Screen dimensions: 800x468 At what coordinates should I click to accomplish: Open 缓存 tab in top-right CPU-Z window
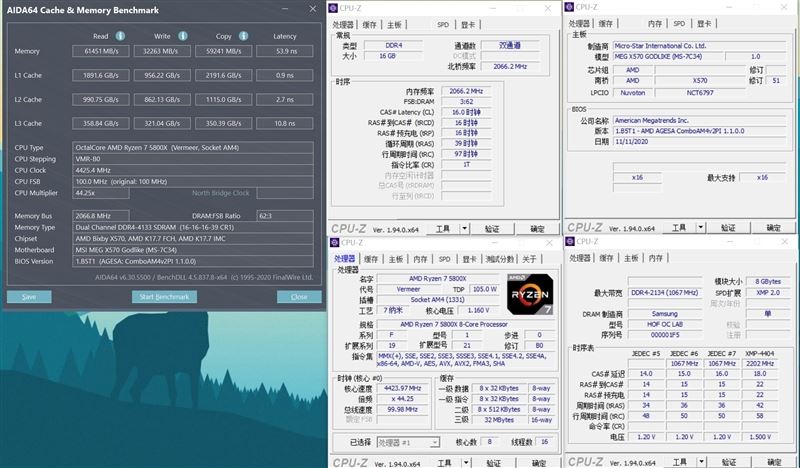click(606, 23)
